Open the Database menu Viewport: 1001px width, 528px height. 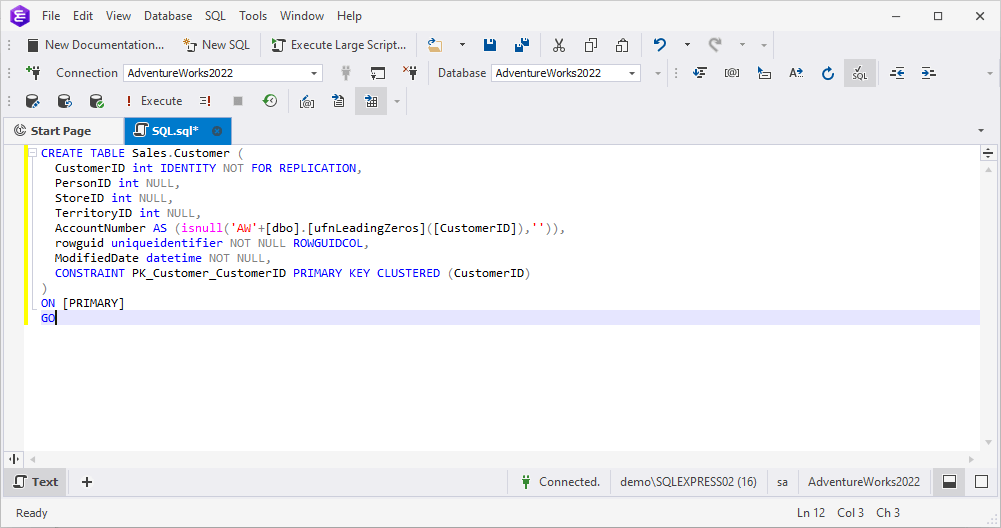tap(168, 15)
